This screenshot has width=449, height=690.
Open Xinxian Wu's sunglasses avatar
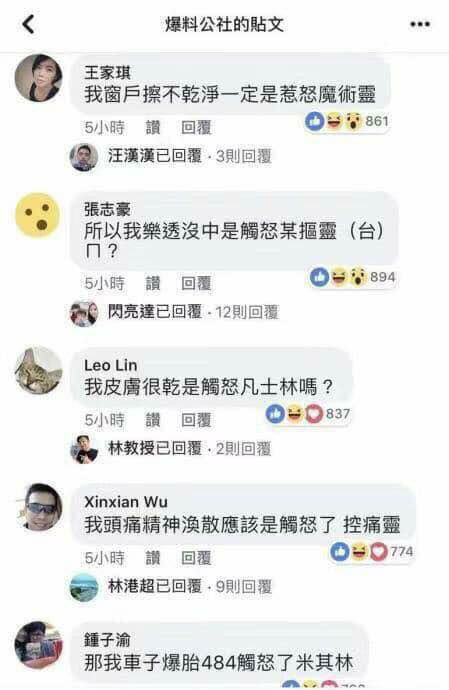pyautogui.click(x=39, y=507)
